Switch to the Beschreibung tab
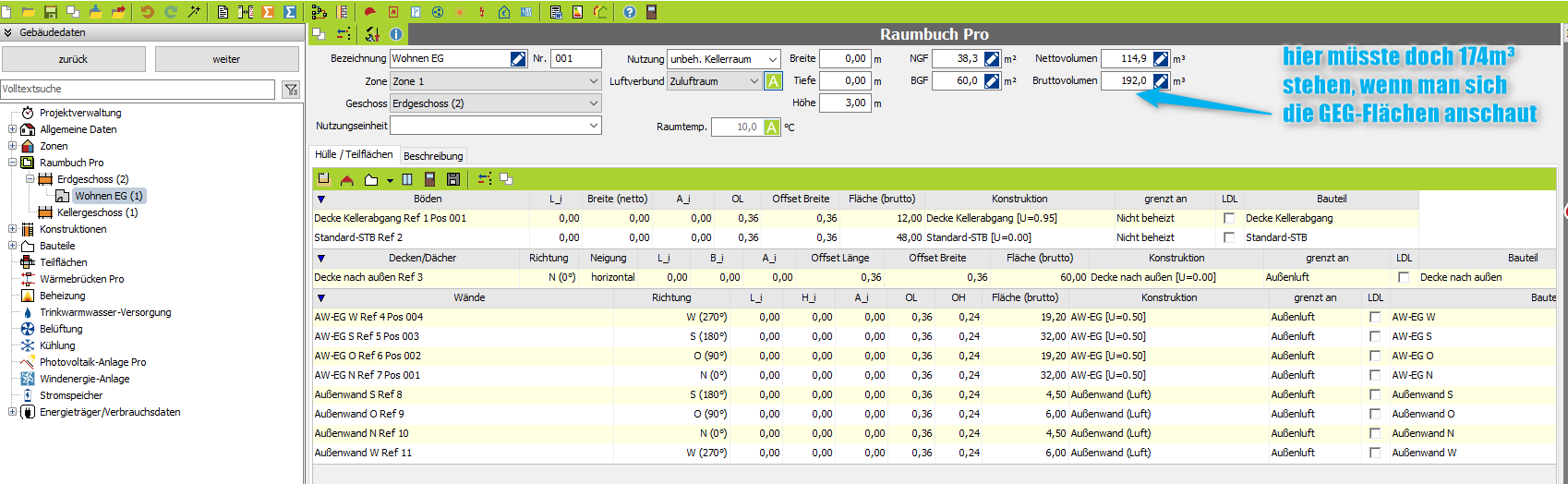Image resolution: width=1568 pixels, height=484 pixels. 433,156
